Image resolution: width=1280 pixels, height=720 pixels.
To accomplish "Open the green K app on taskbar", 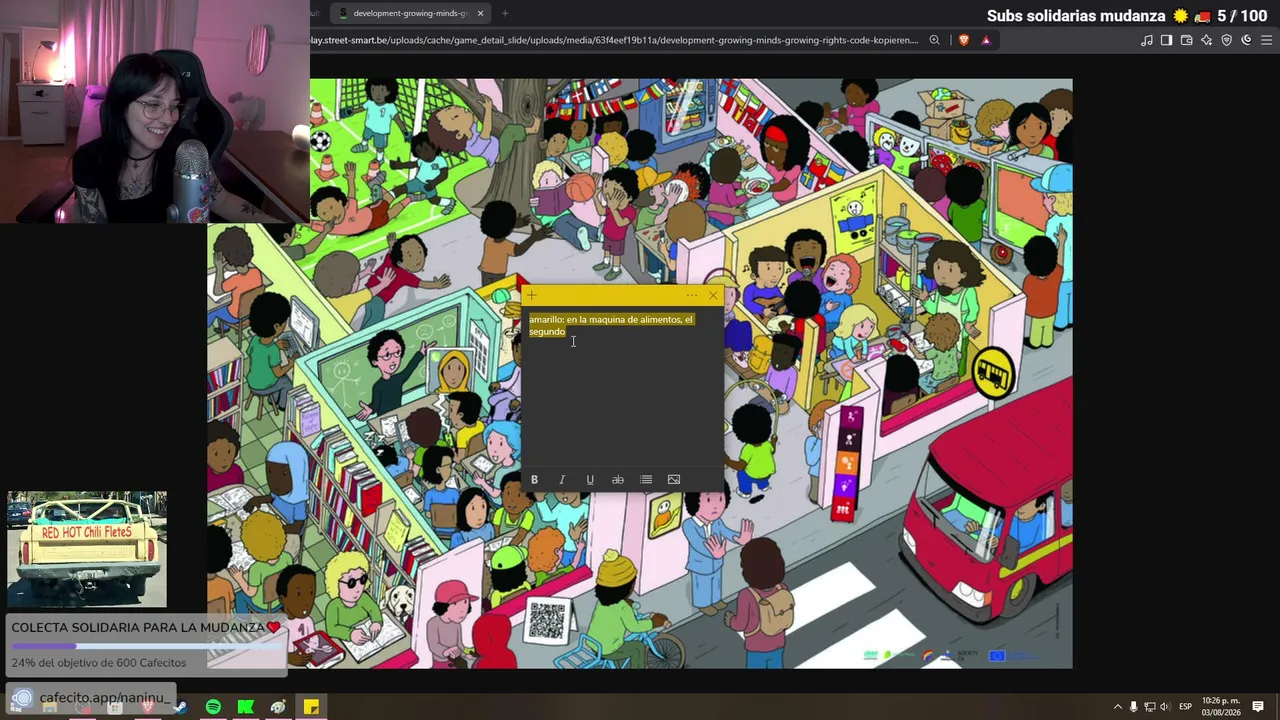I will [x=245, y=707].
